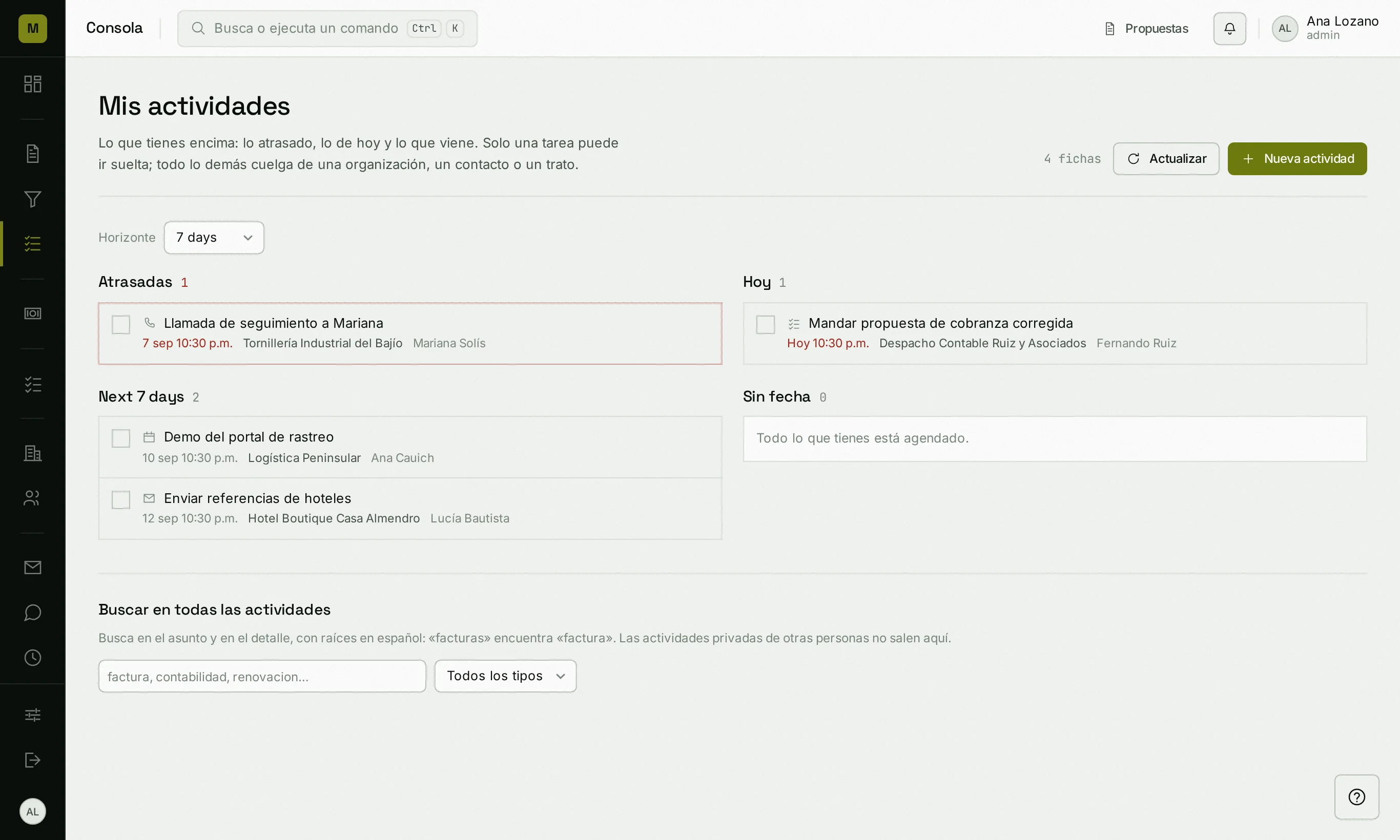Viewport: 1400px width, 840px height.
Task: Open the Ana Lozano admin profile
Action: tap(1325, 28)
